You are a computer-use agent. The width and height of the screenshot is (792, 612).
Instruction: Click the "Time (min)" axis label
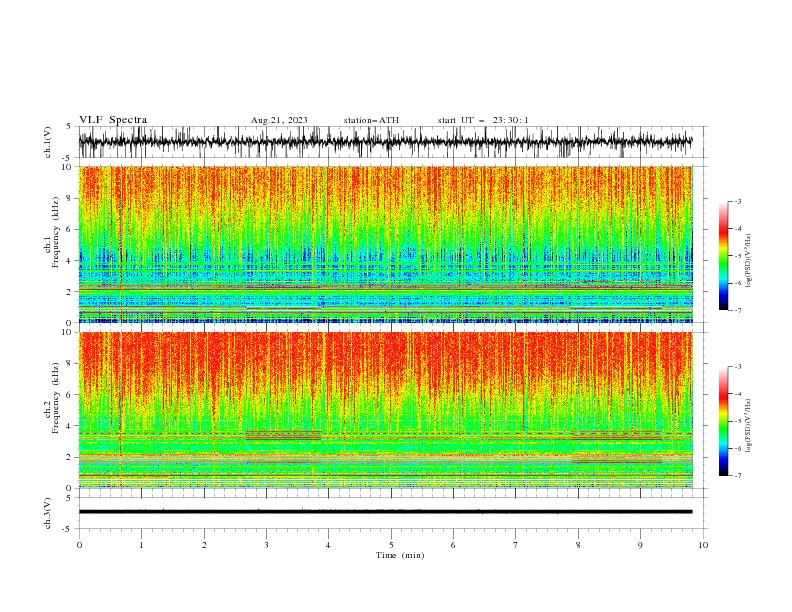[400, 555]
